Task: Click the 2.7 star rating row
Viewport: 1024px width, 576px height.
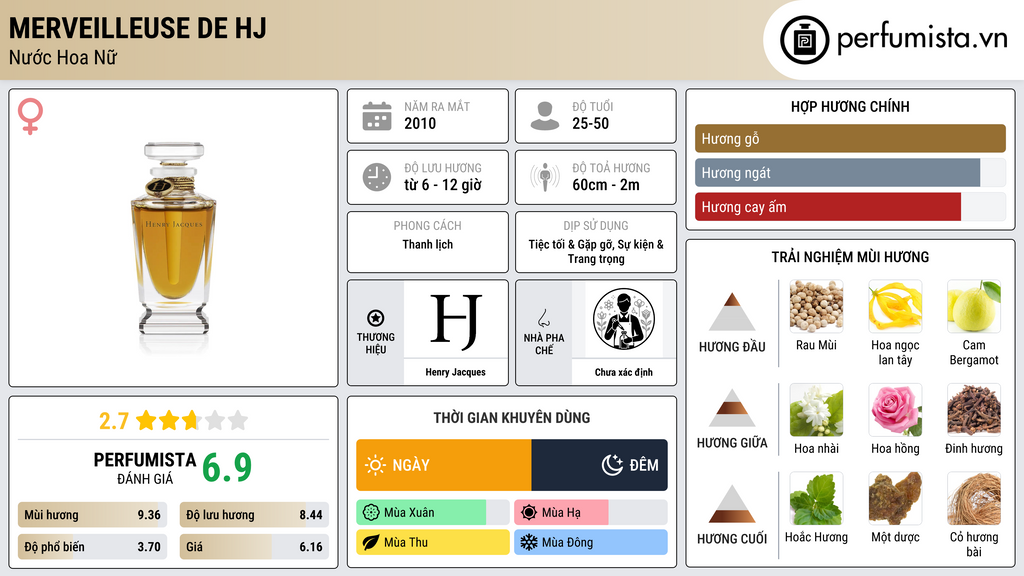Action: (173, 420)
